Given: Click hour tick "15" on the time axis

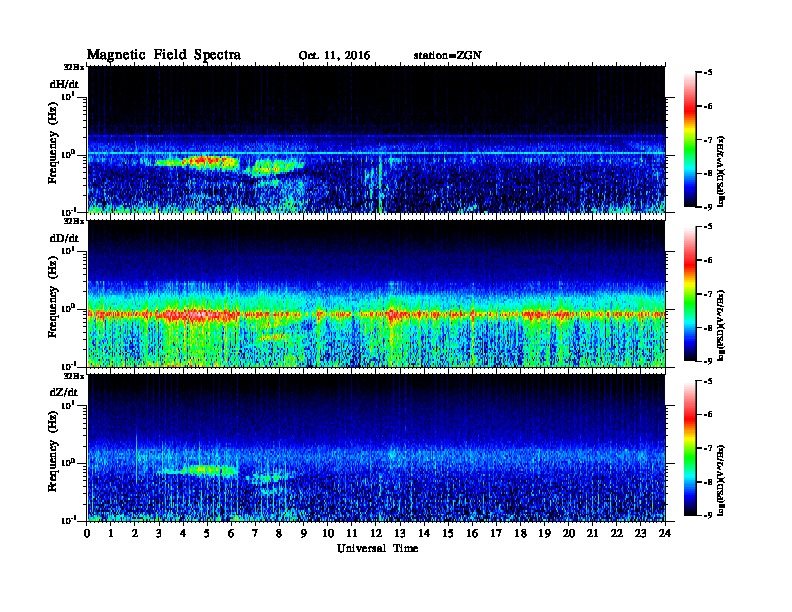Looking at the screenshot, I should tap(448, 534).
